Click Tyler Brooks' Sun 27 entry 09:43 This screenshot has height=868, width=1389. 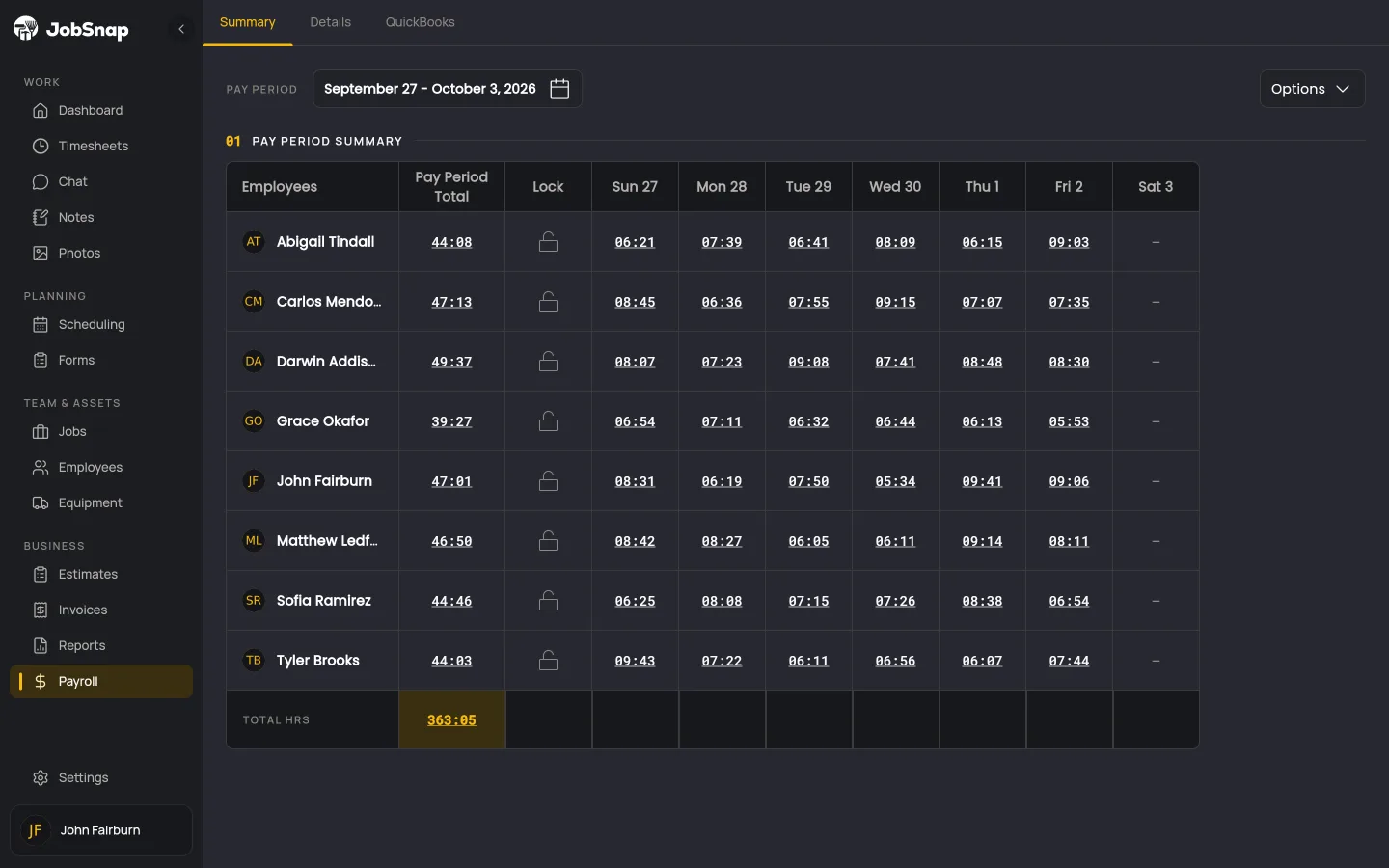[x=635, y=661]
